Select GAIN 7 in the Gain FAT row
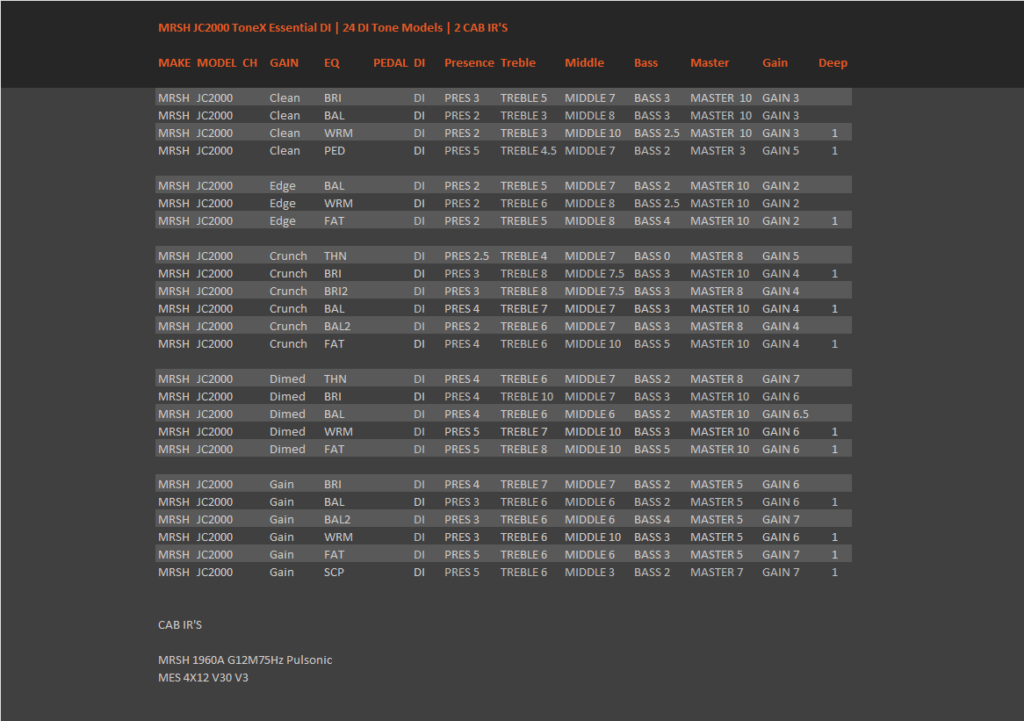This screenshot has width=1024, height=721. click(x=780, y=555)
